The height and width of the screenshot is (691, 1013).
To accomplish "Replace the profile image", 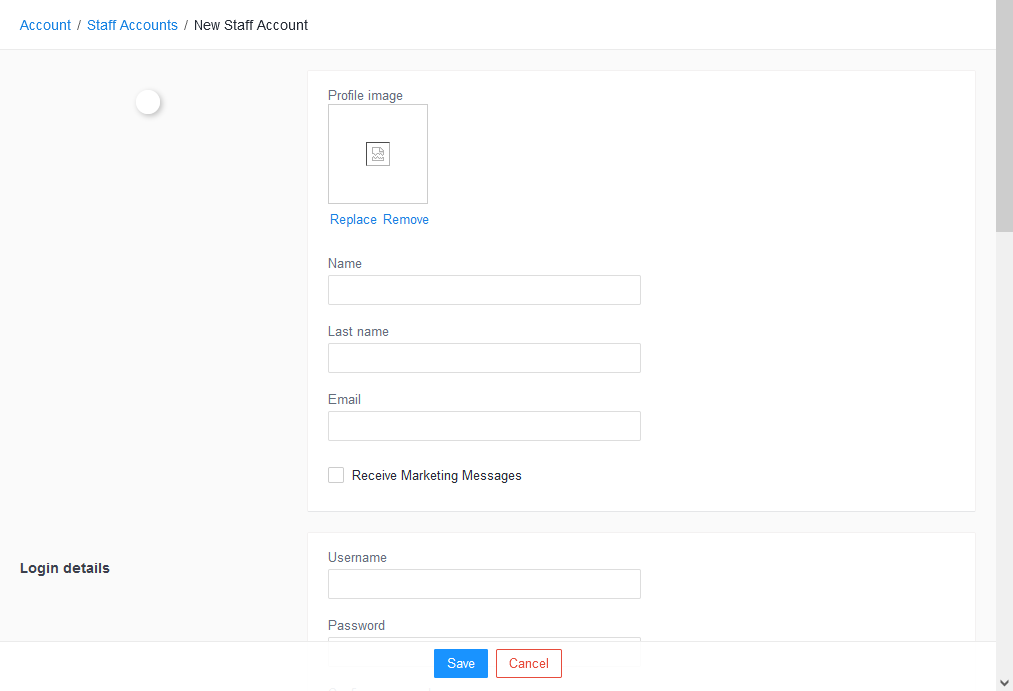I will 353,220.
